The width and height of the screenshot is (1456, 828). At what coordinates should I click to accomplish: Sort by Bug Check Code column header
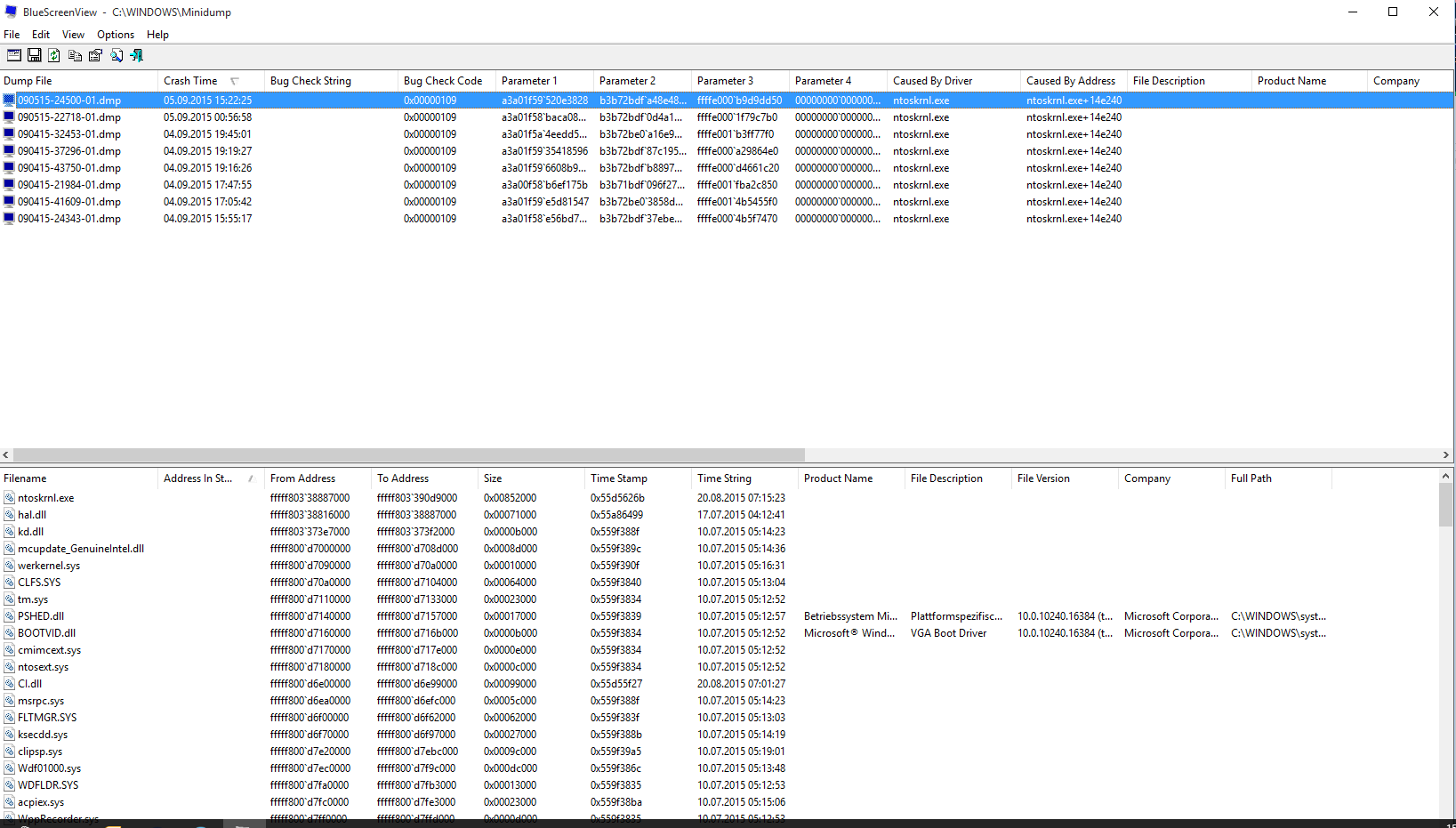tap(447, 81)
